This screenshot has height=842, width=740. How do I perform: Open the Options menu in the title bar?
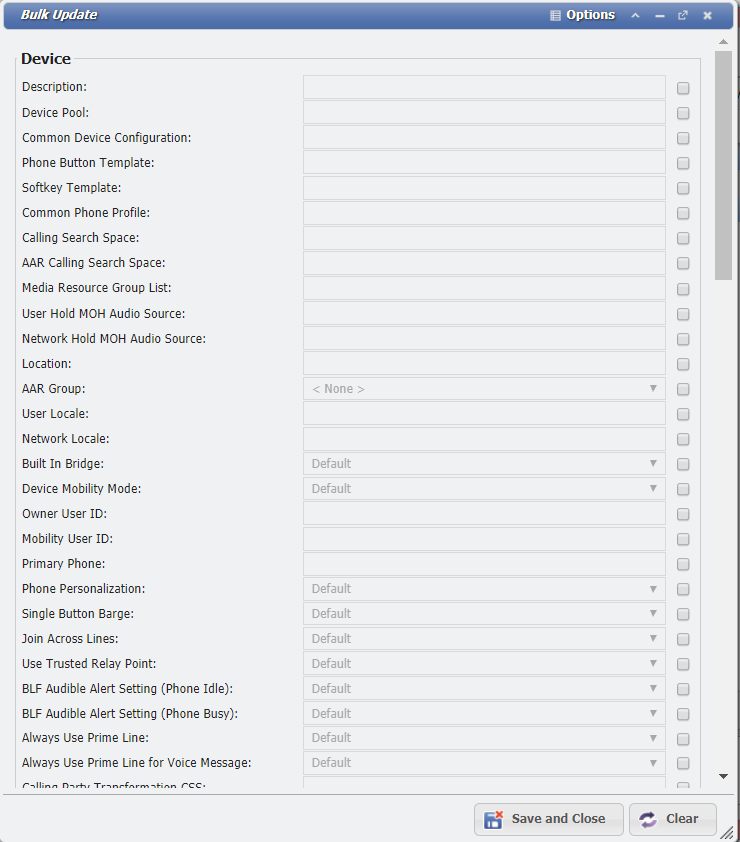pos(583,15)
